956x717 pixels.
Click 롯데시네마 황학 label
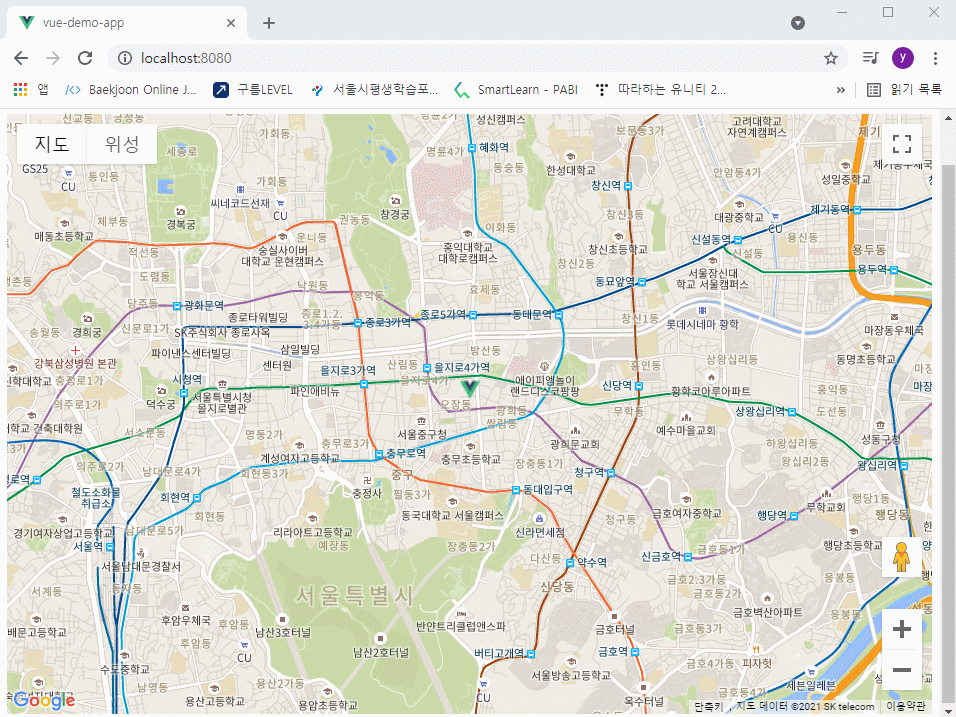pos(702,324)
